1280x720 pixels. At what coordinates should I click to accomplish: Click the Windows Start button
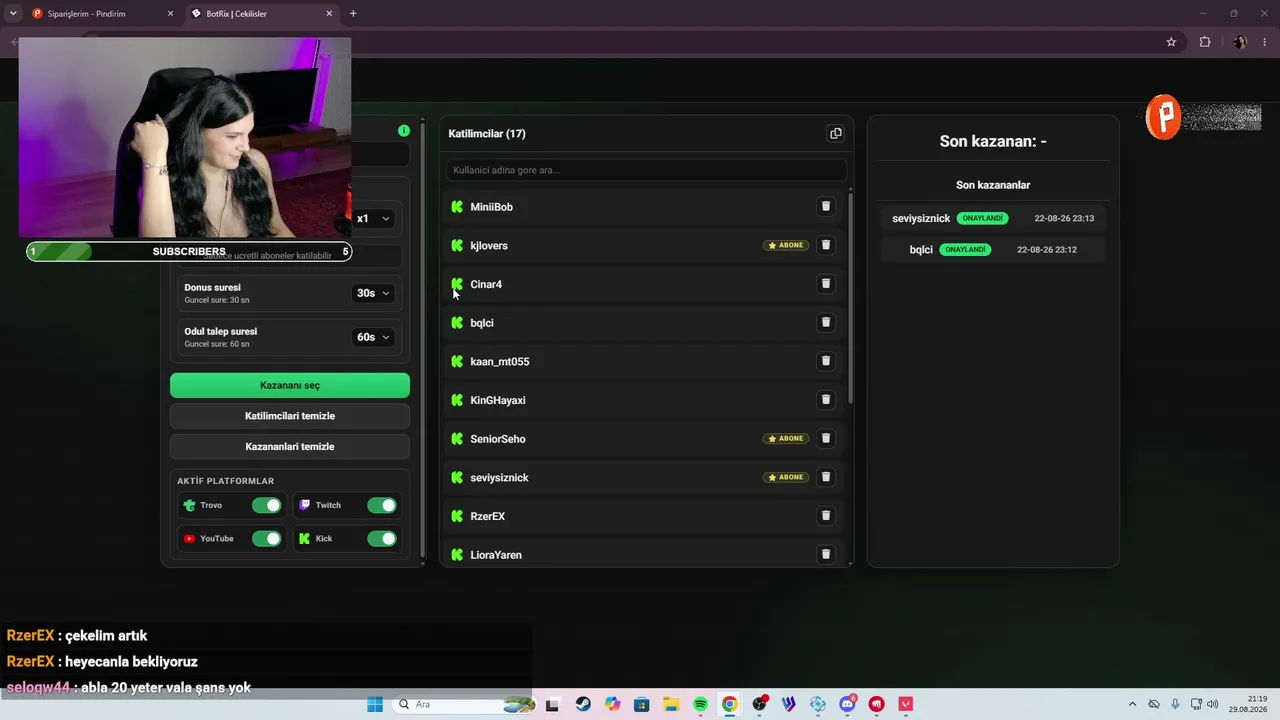coord(375,704)
